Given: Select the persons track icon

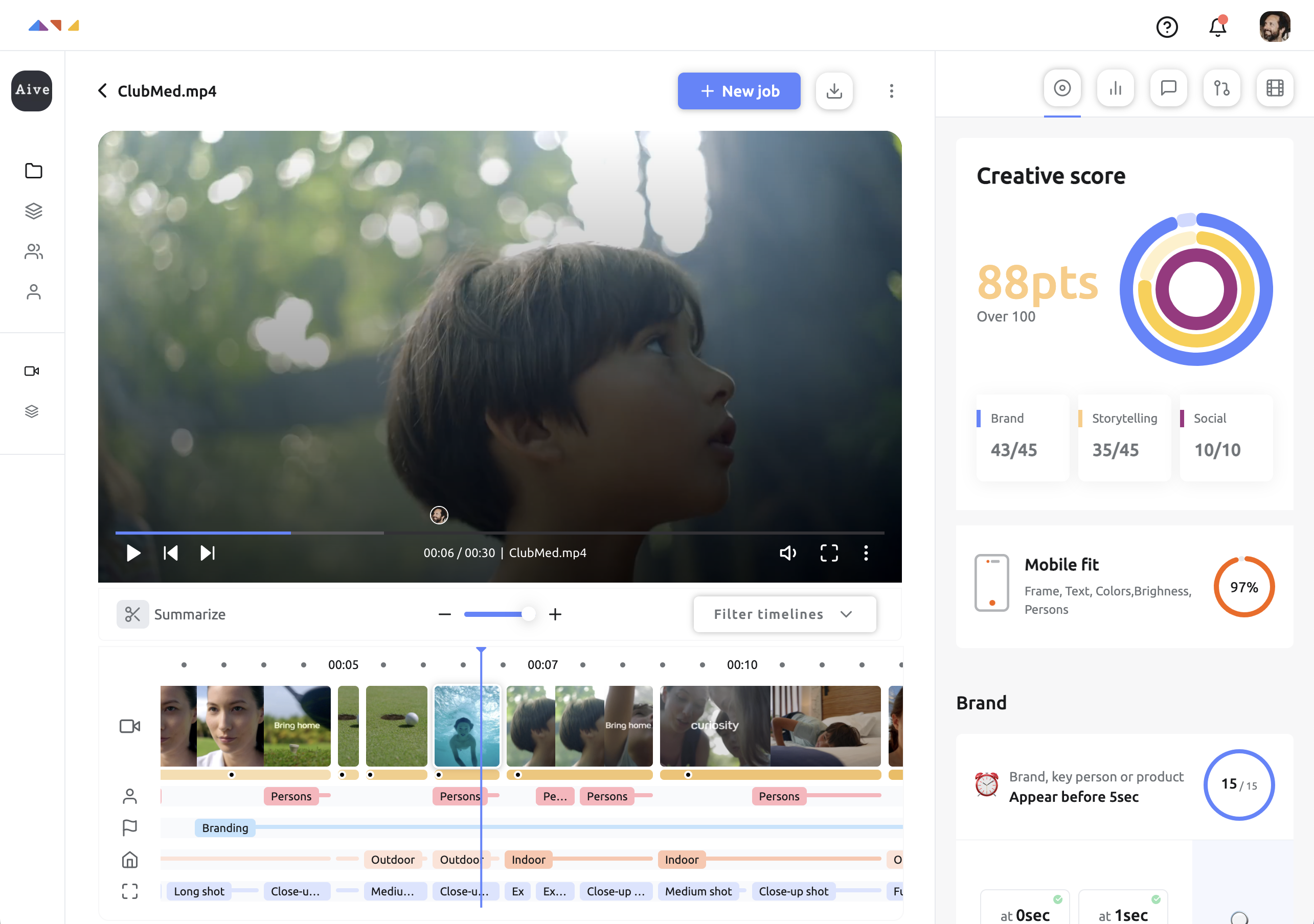Looking at the screenshot, I should (130, 796).
